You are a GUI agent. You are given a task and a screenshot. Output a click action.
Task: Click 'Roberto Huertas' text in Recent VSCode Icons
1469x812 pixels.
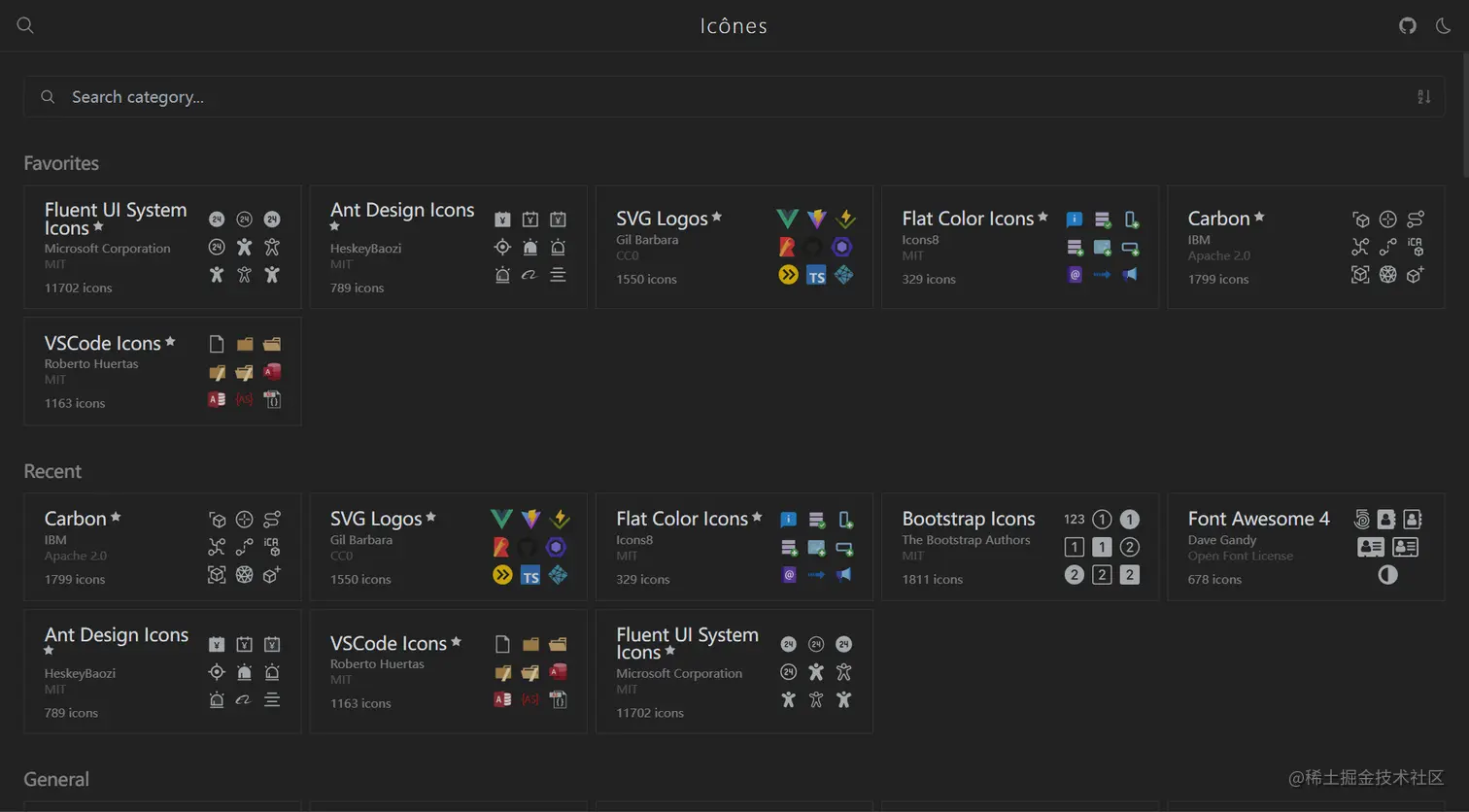(377, 664)
